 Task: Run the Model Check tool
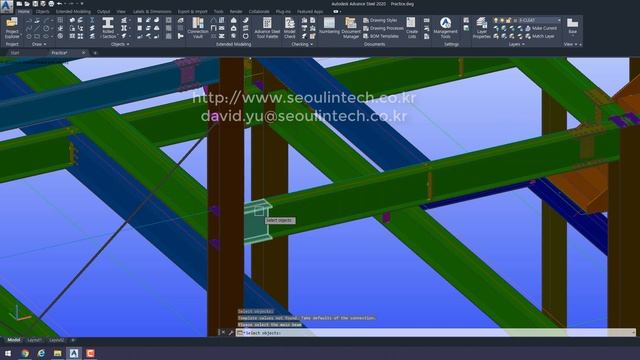[x=289, y=28]
